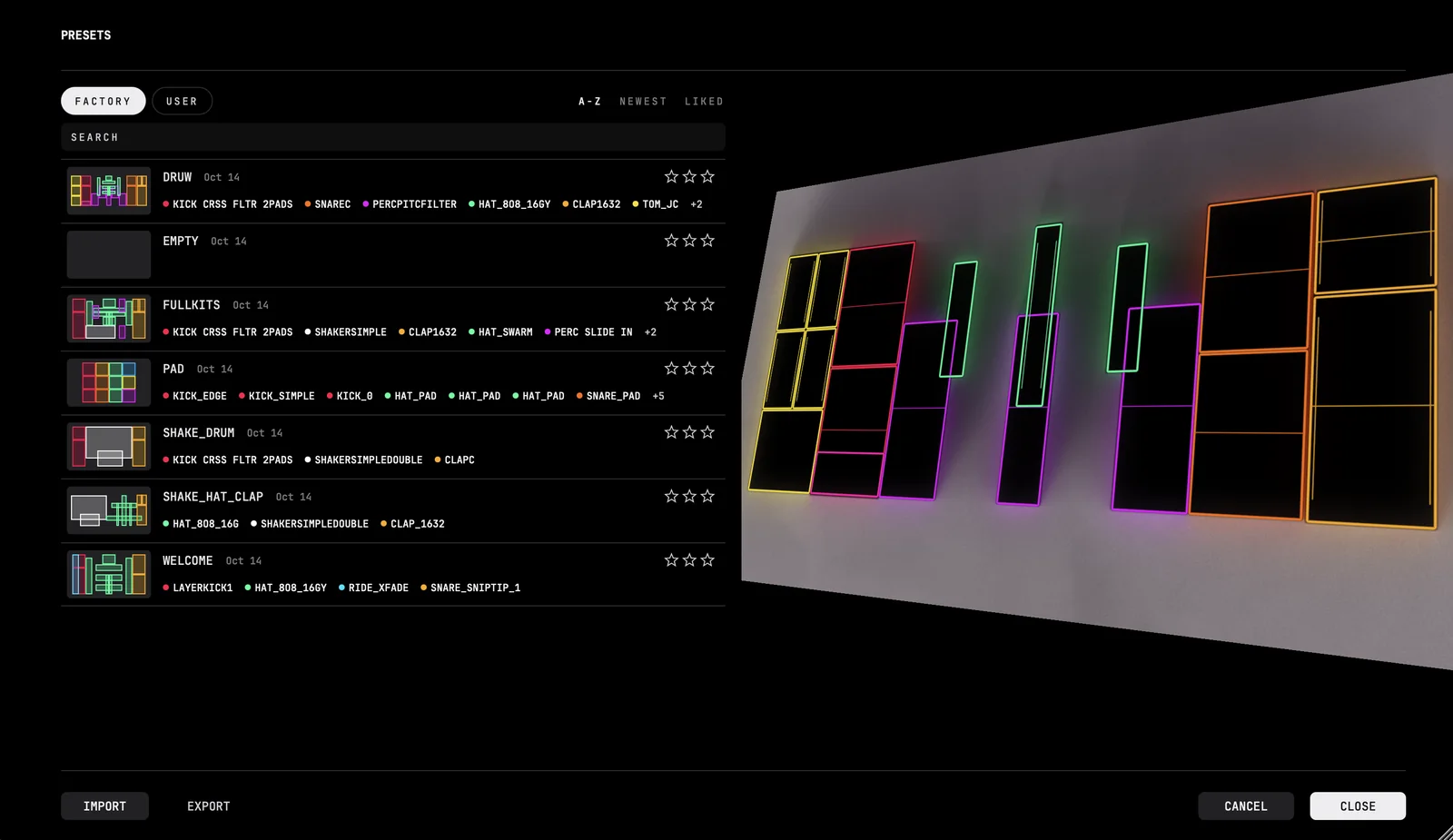
Task: Click the CLAPC tag in SHAKE_DRUM
Action: (454, 460)
